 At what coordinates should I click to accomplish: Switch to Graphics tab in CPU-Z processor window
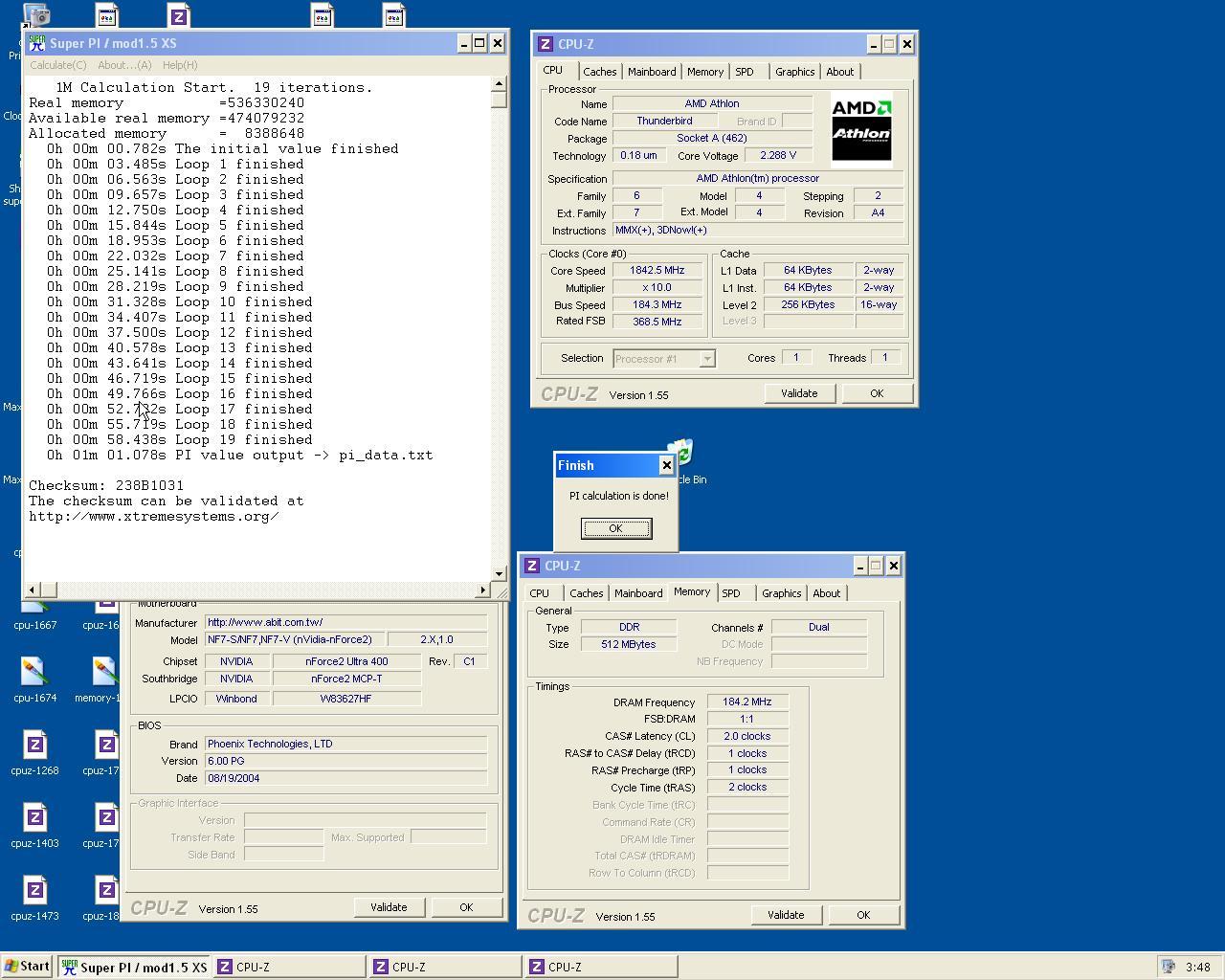794,72
